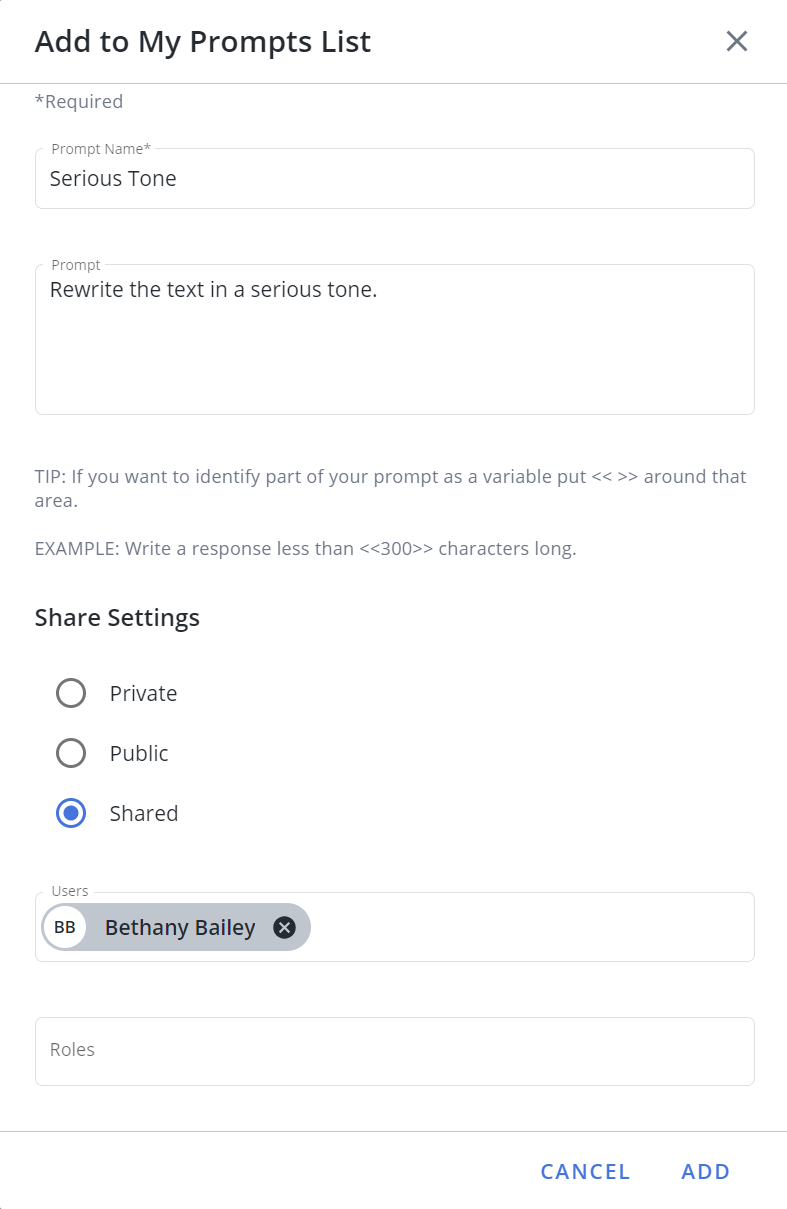Image resolution: width=787 pixels, height=1209 pixels.
Task: Click inside the Prompt text area
Action: (x=395, y=340)
